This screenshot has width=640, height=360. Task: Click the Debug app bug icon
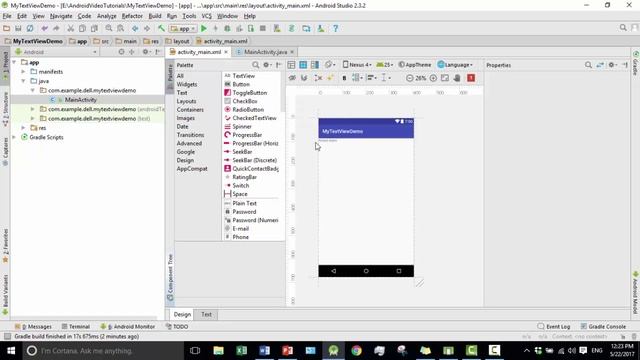pyautogui.click(x=227, y=29)
